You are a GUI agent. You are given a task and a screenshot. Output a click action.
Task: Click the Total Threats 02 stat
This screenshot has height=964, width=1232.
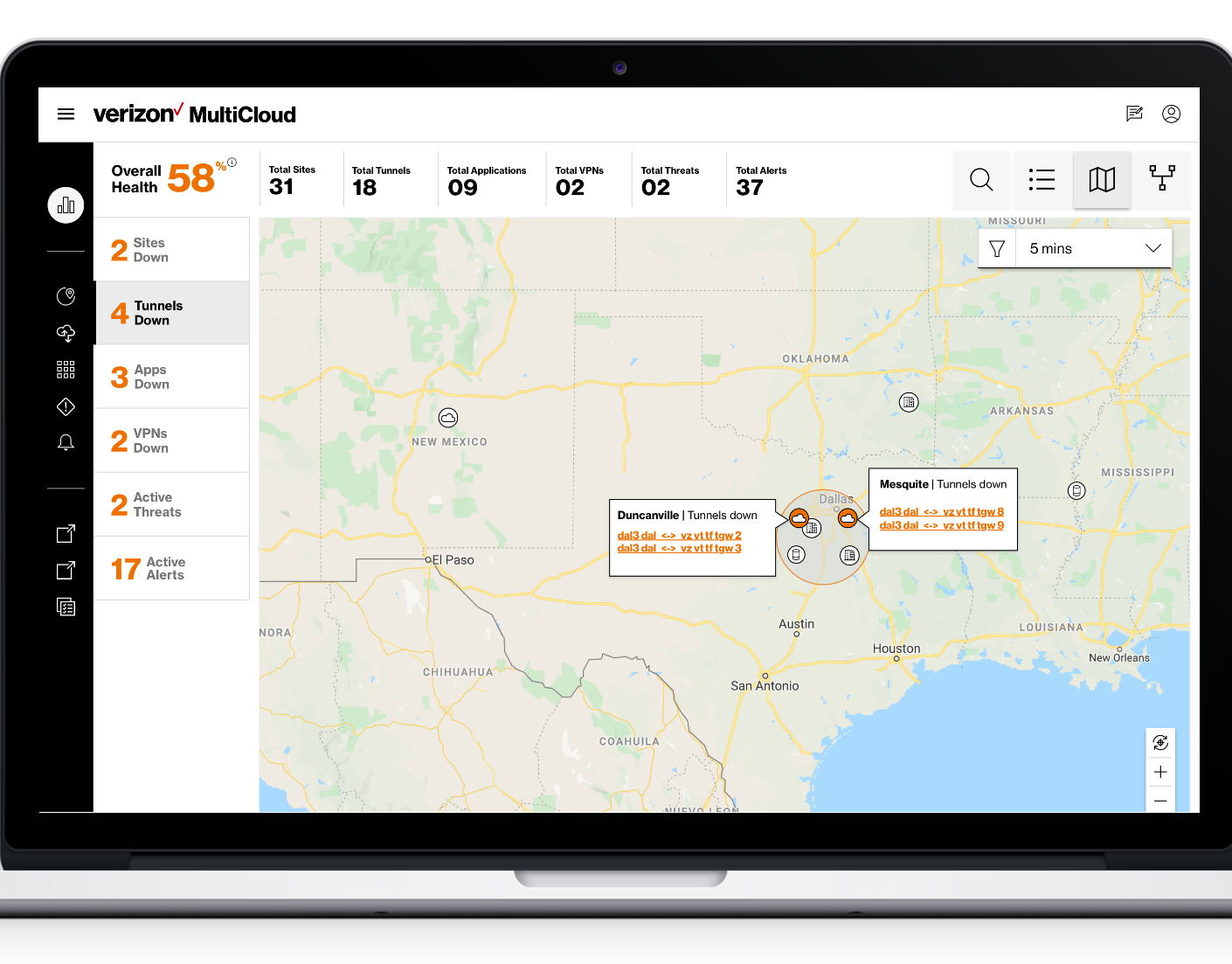(669, 180)
